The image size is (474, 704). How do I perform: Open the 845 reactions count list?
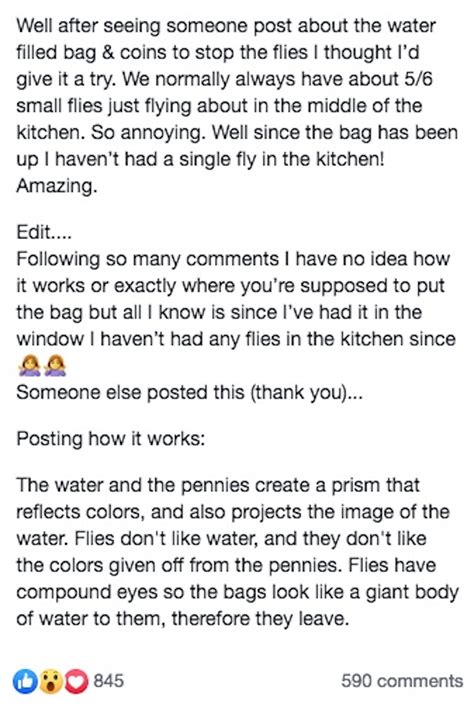click(x=109, y=681)
